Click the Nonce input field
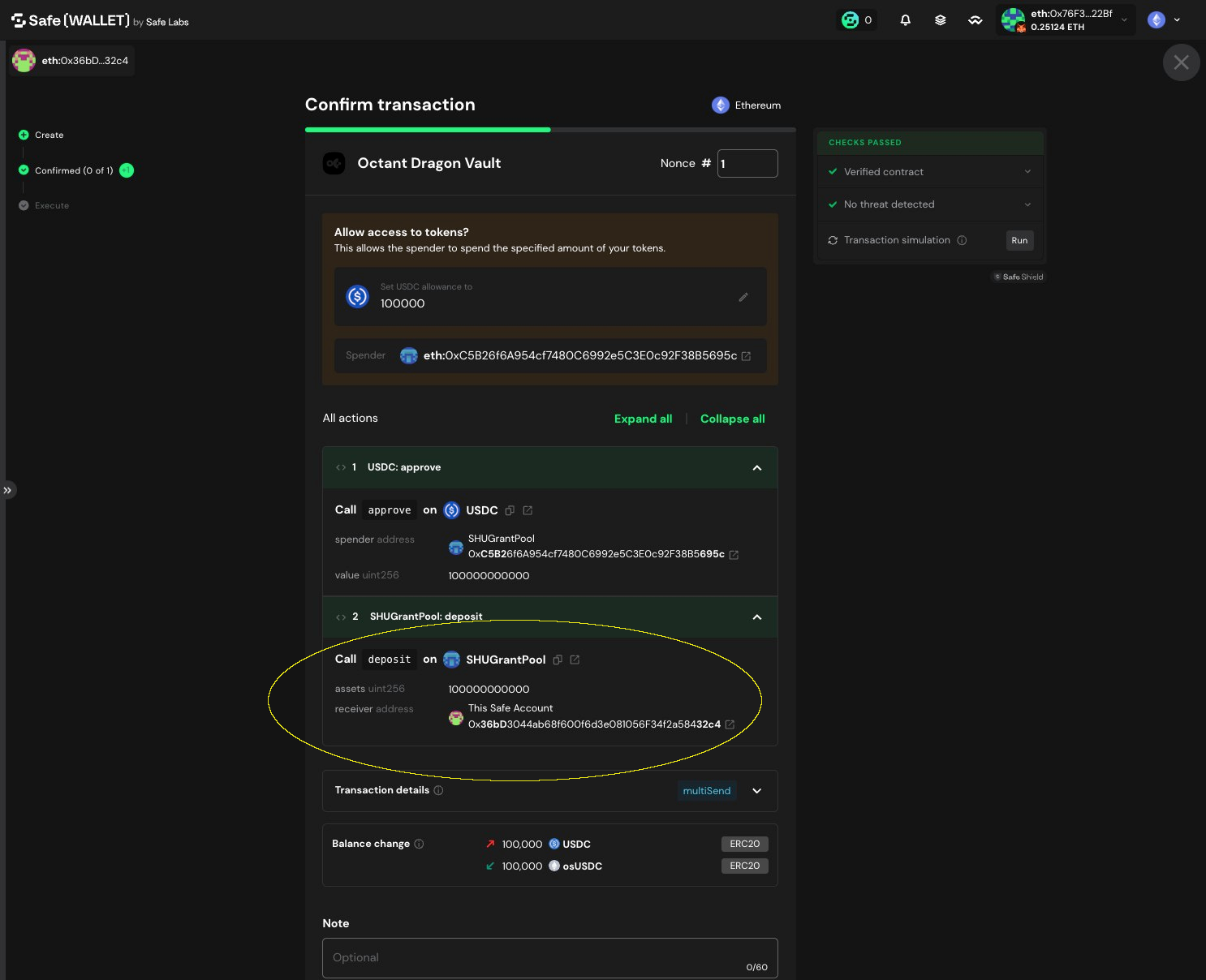This screenshot has width=1206, height=980. (747, 163)
